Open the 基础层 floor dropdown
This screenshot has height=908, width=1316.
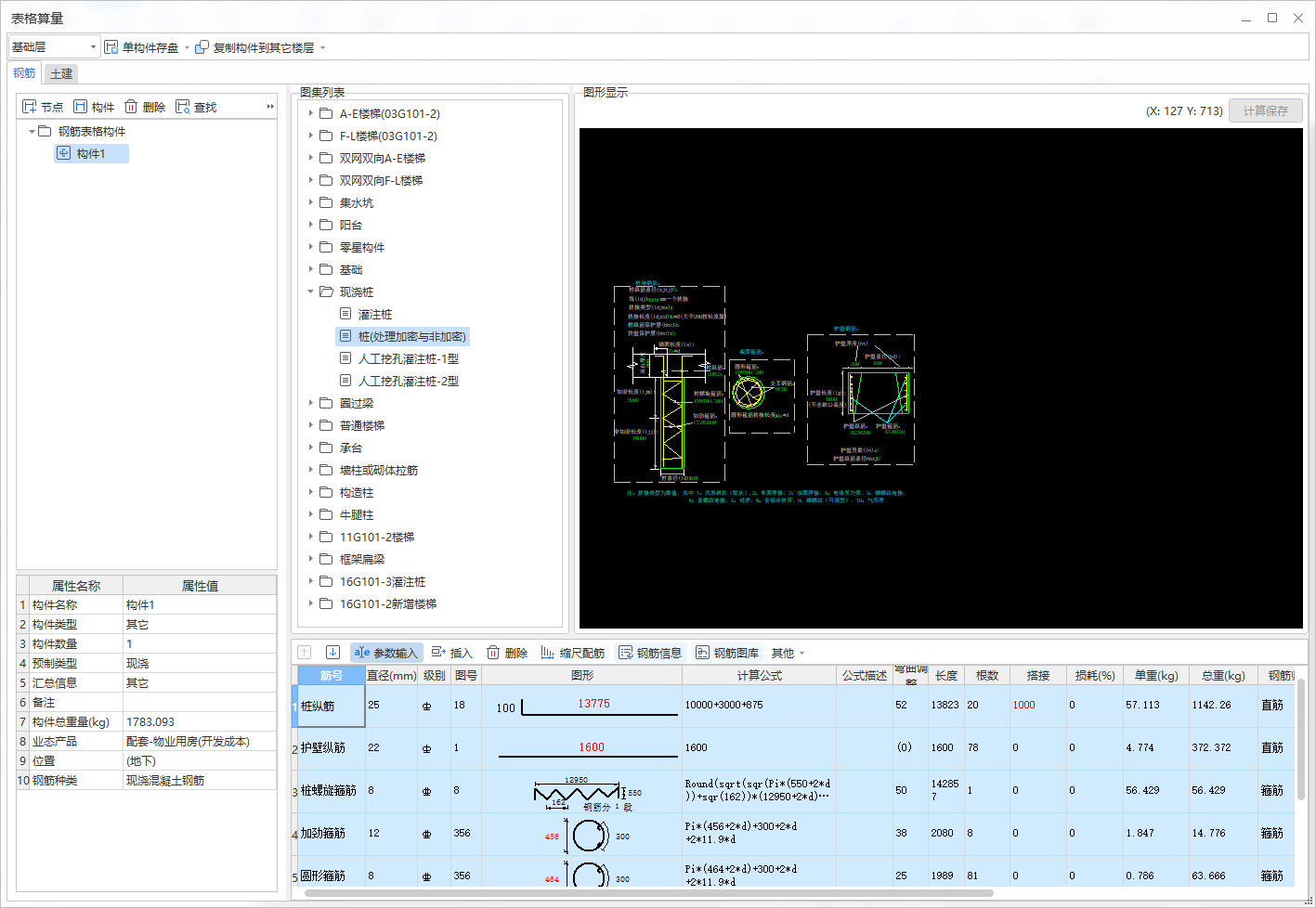coord(54,47)
